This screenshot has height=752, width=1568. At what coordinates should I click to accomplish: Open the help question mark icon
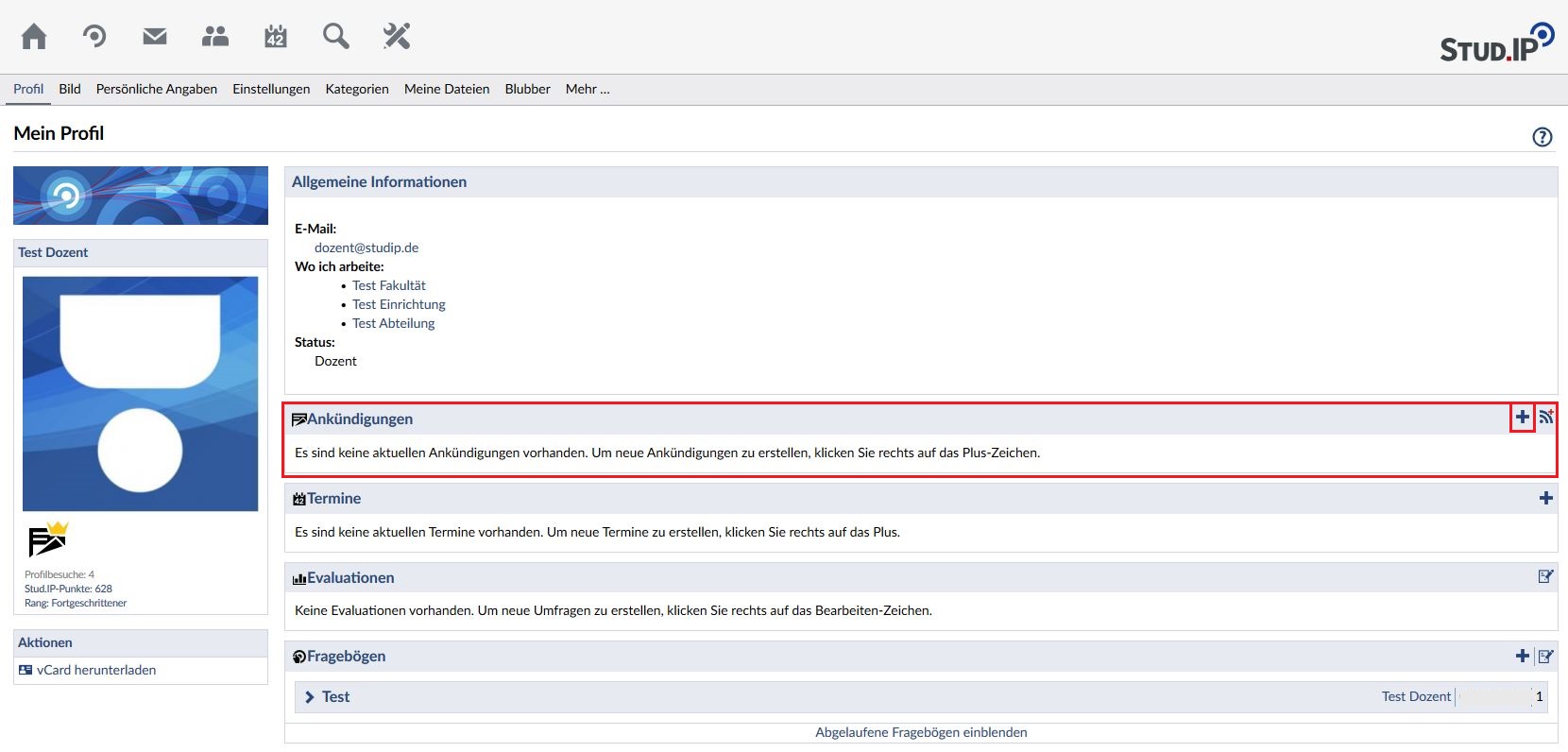point(1542,137)
